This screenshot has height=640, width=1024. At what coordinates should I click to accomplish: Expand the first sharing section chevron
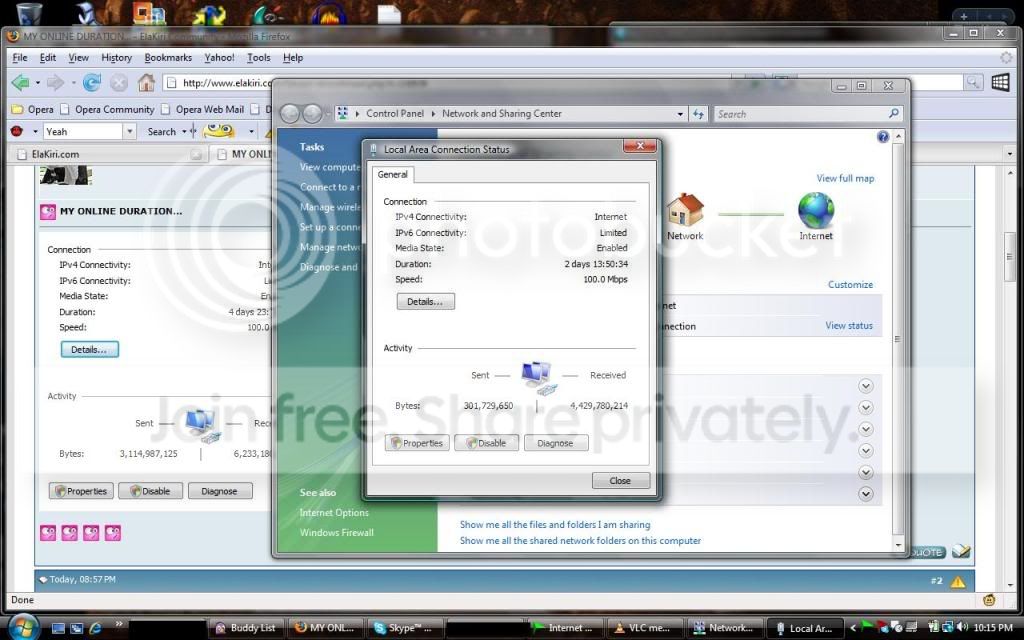coord(865,386)
